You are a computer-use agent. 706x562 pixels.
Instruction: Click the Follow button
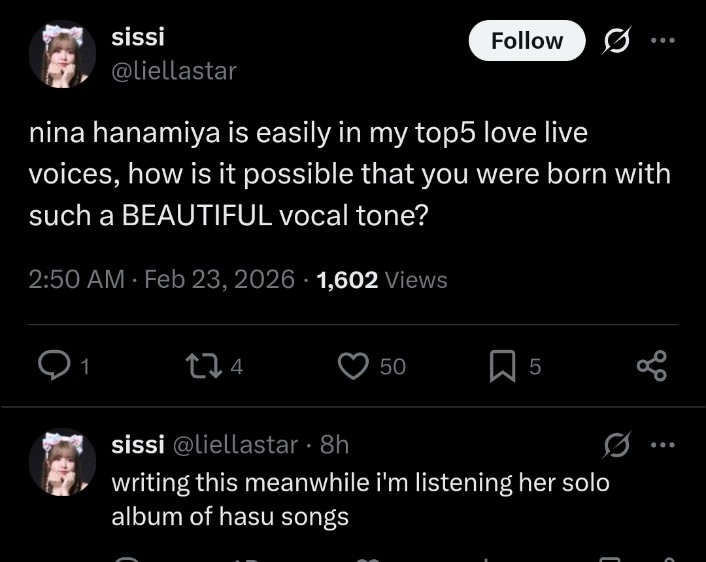coord(527,41)
